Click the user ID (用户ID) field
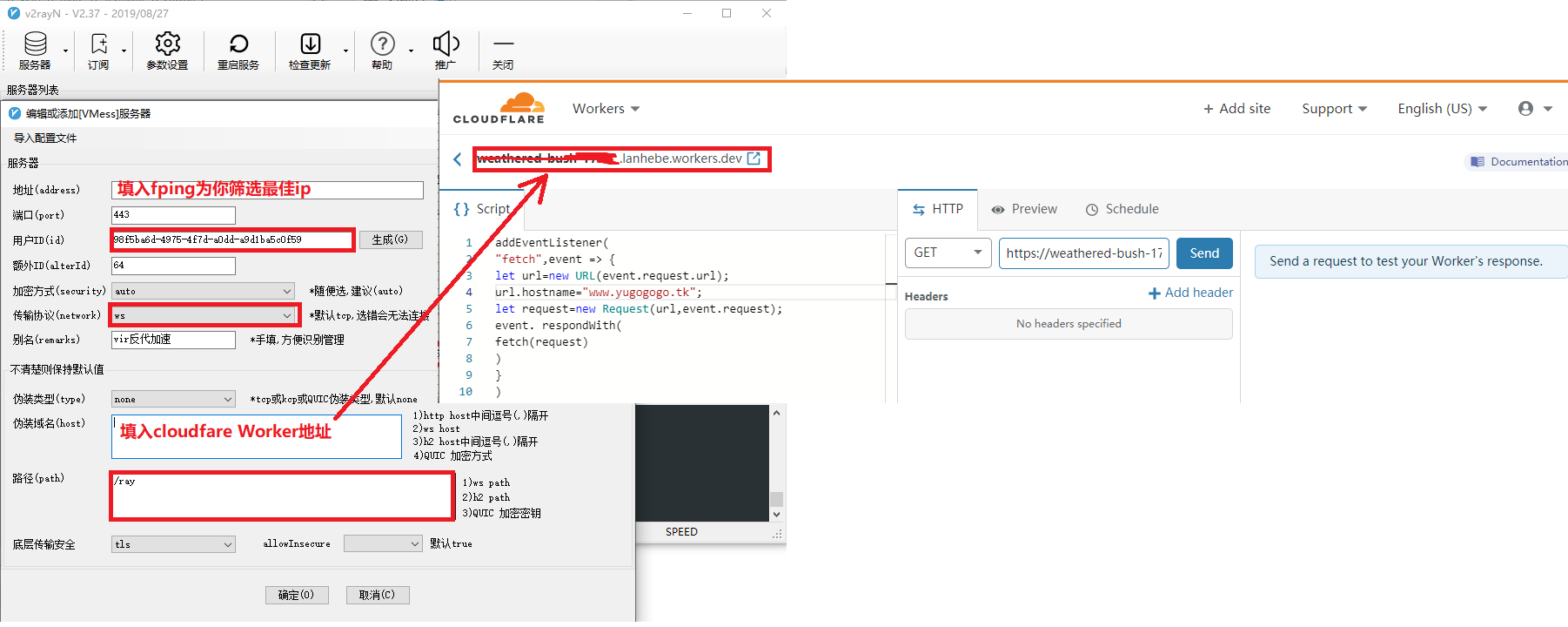The width and height of the screenshot is (1568, 627). point(232,239)
